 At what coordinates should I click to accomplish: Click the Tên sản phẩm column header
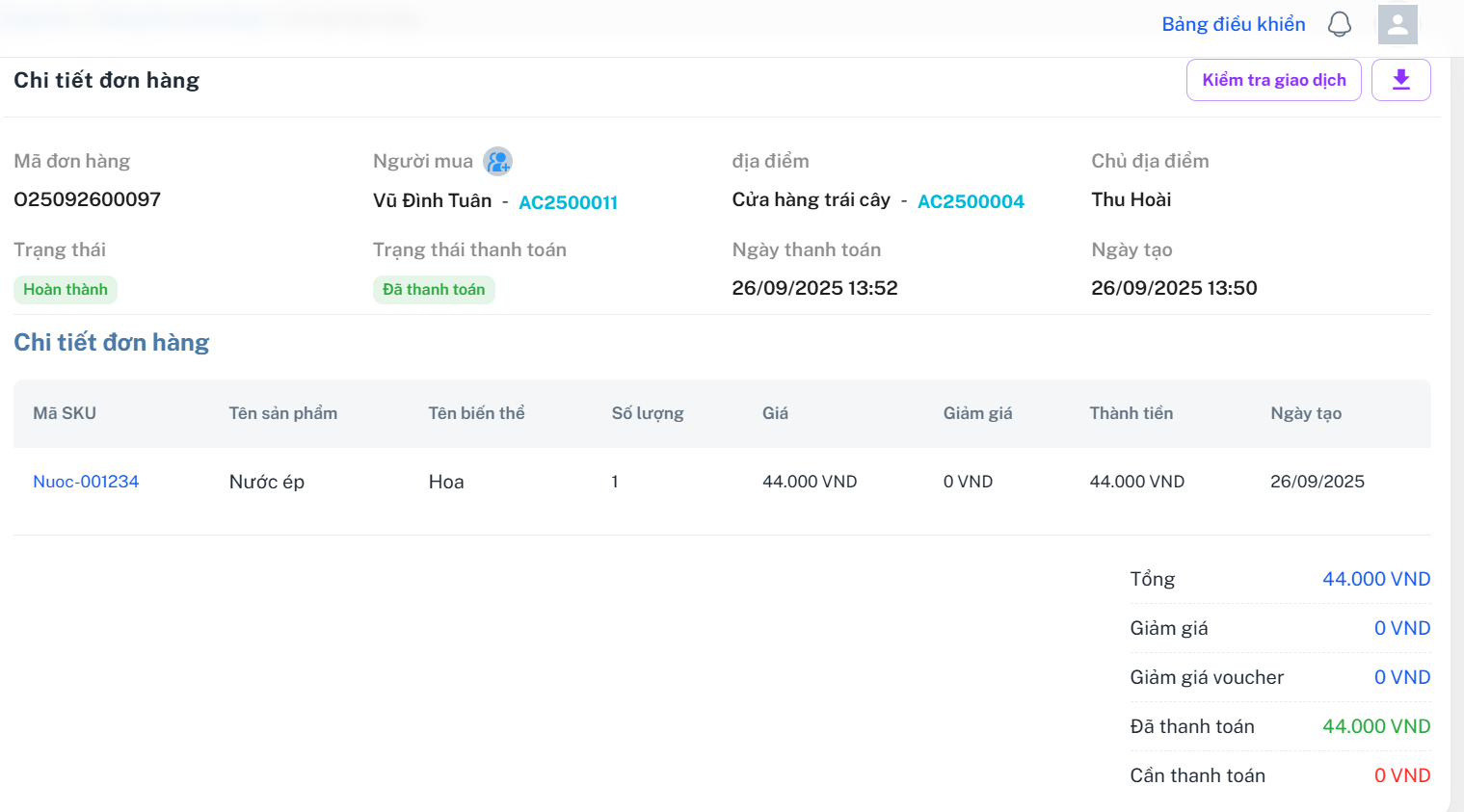click(x=282, y=413)
